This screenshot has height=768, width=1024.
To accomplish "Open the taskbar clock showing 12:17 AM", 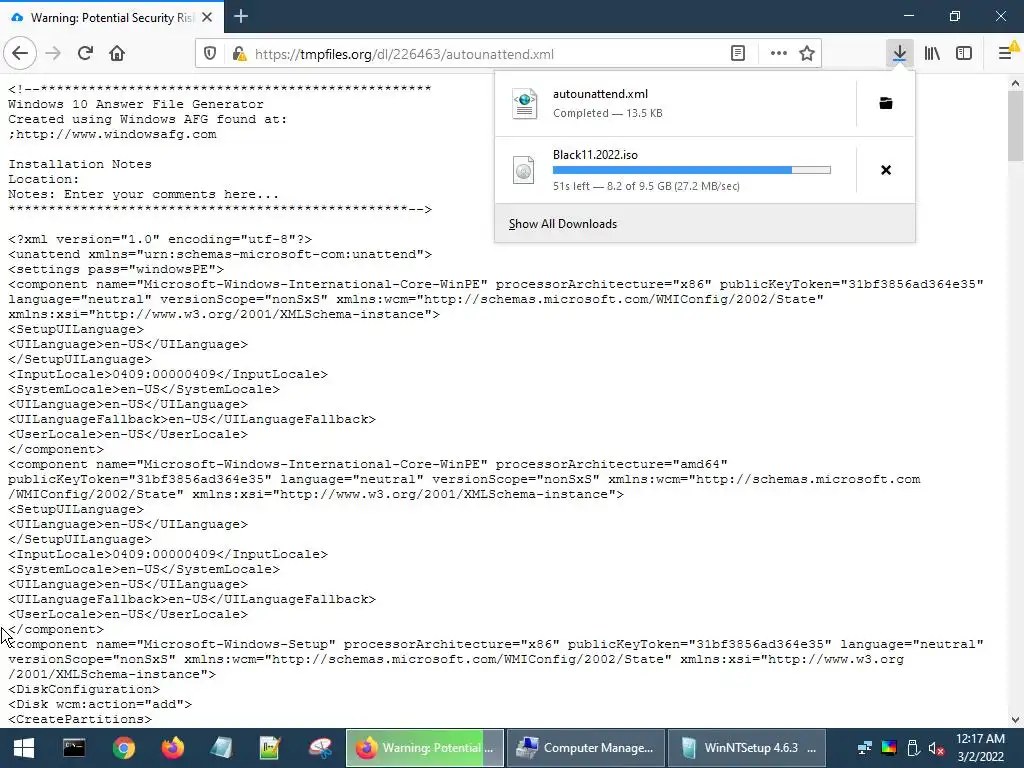I will pyautogui.click(x=980, y=748).
